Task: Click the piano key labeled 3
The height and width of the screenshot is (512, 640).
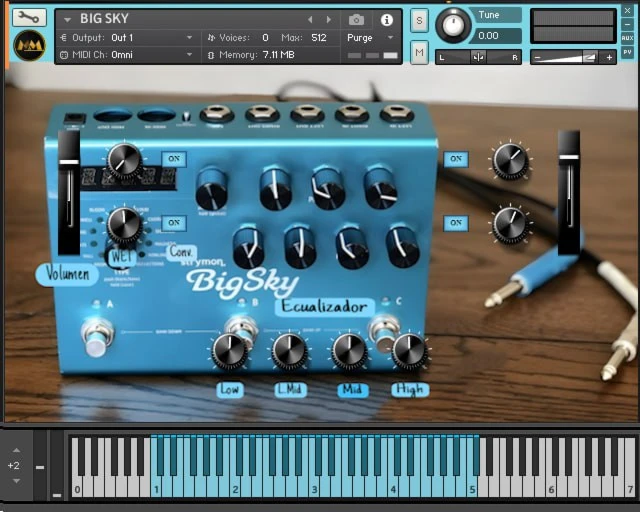Action: [x=314, y=489]
